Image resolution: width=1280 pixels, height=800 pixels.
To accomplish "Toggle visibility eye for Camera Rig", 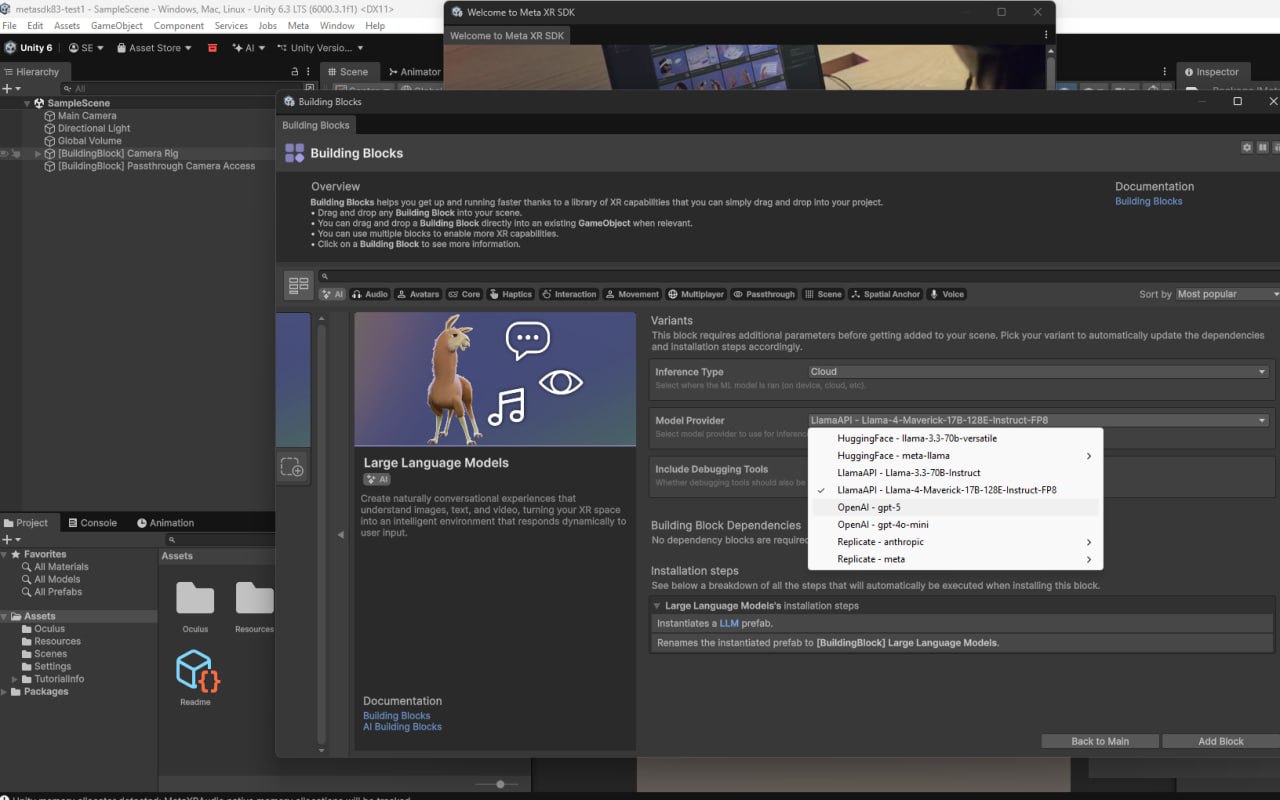I will point(5,154).
